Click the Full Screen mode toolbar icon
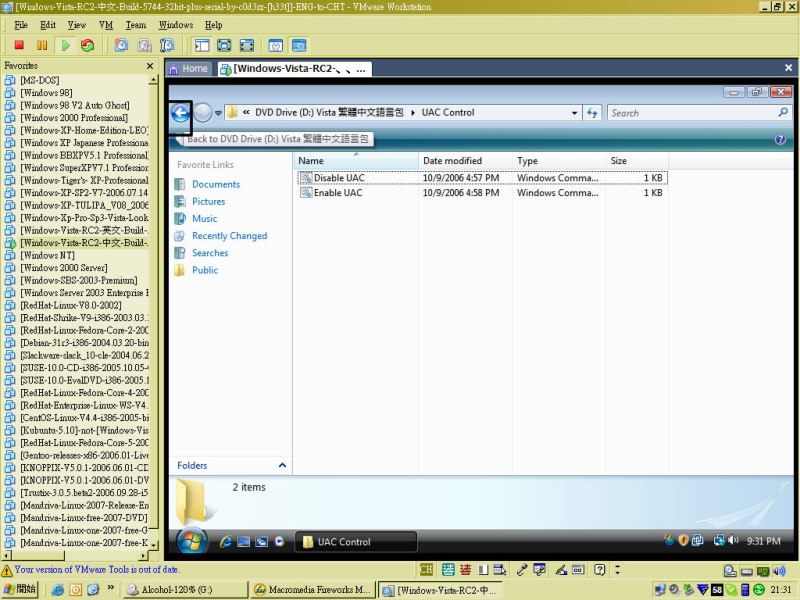This screenshot has height=600, width=800. click(247, 45)
